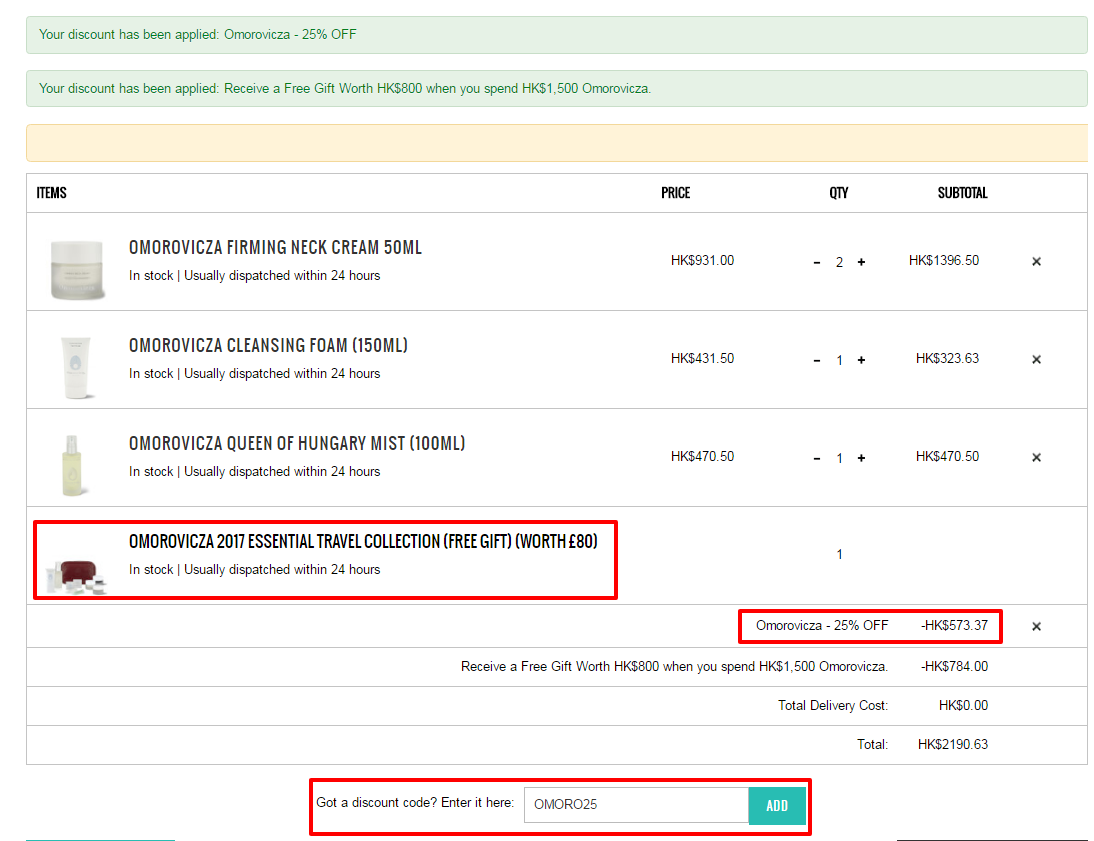
Task: Select the -HK$573.37 discount amount
Action: pos(954,625)
